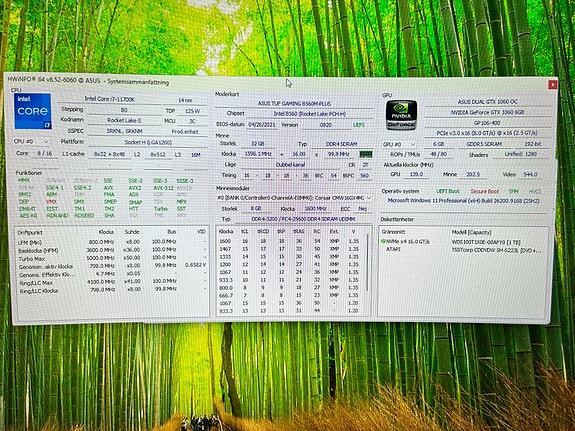This screenshot has height=431, width=575.
Task: Click the EM64T feature flag
Action: pyautogui.click(x=27, y=209)
